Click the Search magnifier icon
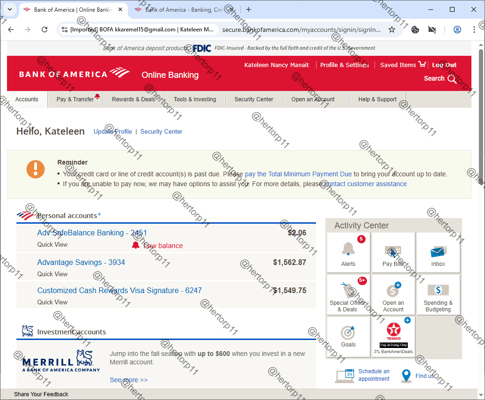The height and width of the screenshot is (400, 485). [452, 79]
